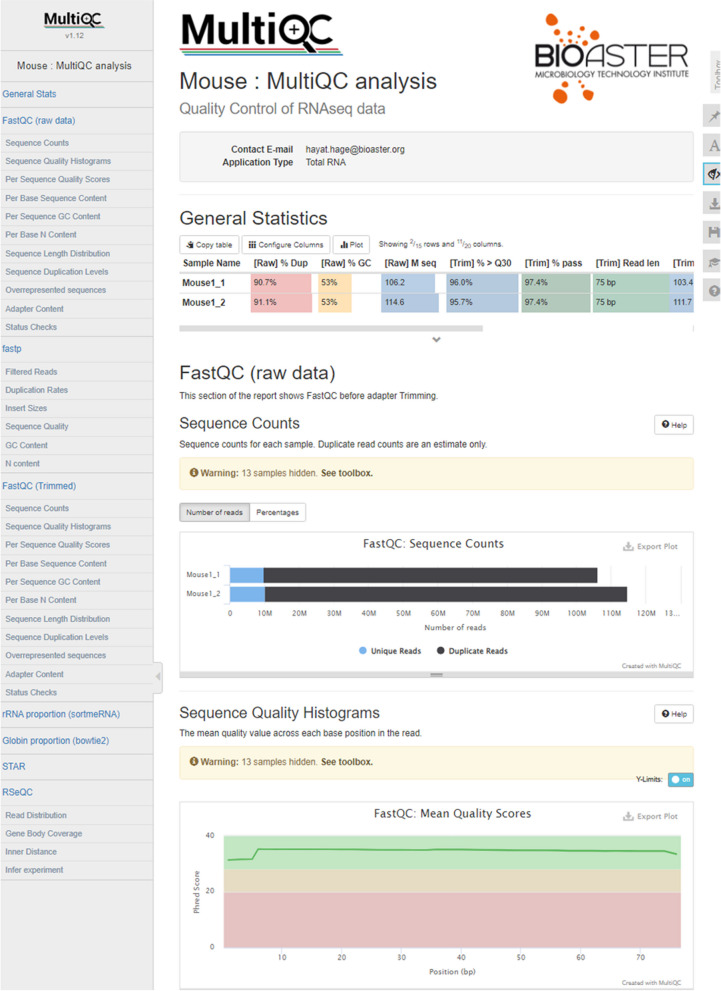Sort by the [Raw] % Dup column
The height and width of the screenshot is (991, 721).
point(281,264)
